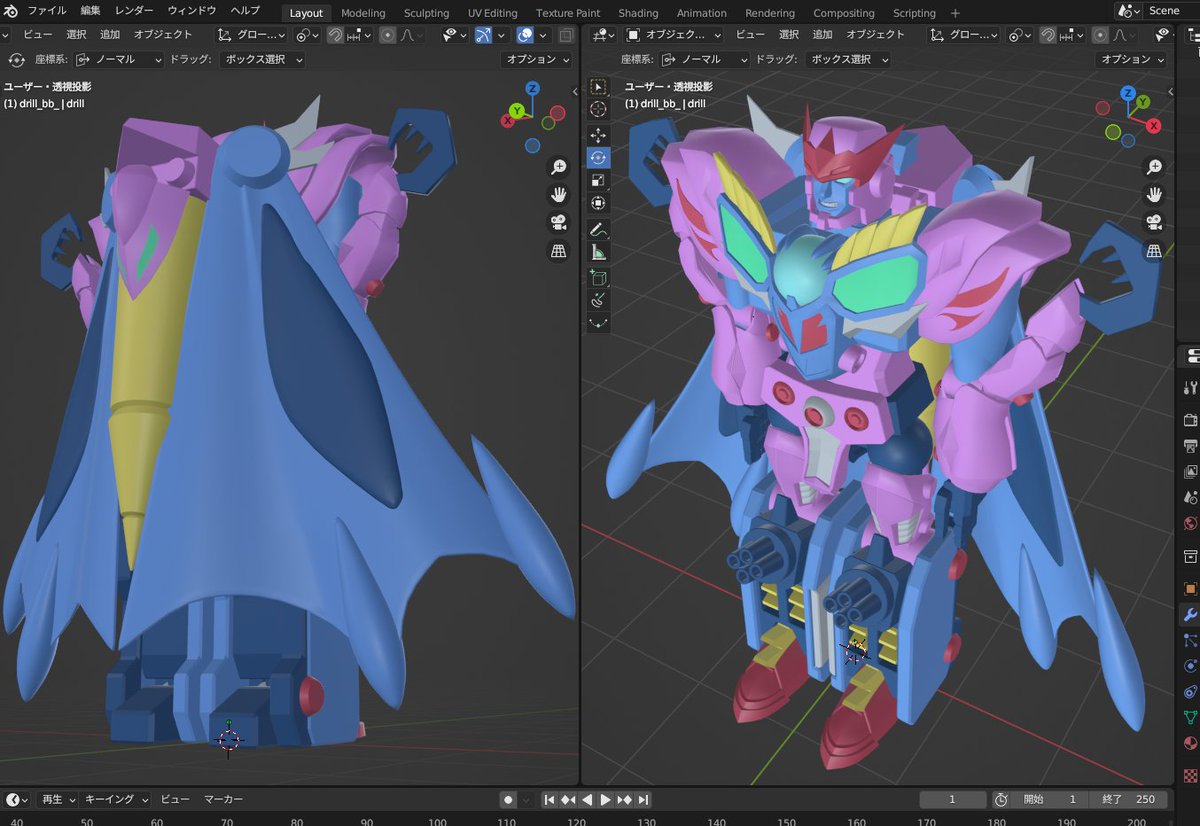
Task: Toggle auto keying record button in timeline
Action: [x=508, y=799]
